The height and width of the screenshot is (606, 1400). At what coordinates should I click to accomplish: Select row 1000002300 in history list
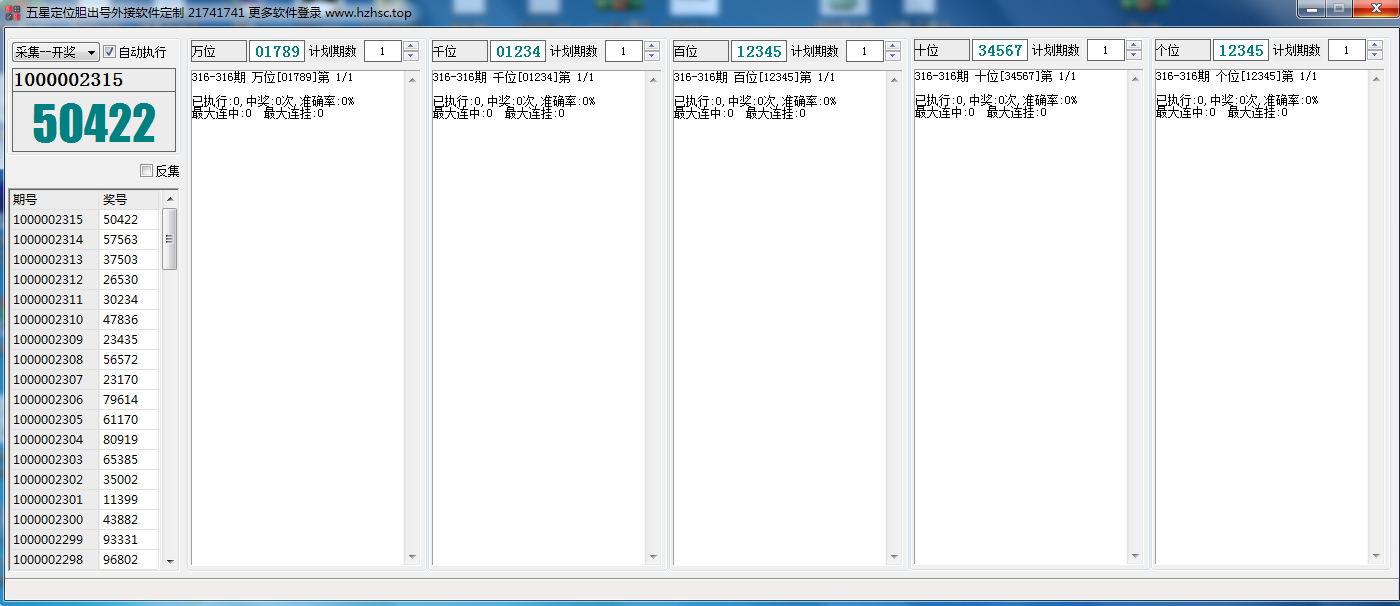tap(85, 519)
